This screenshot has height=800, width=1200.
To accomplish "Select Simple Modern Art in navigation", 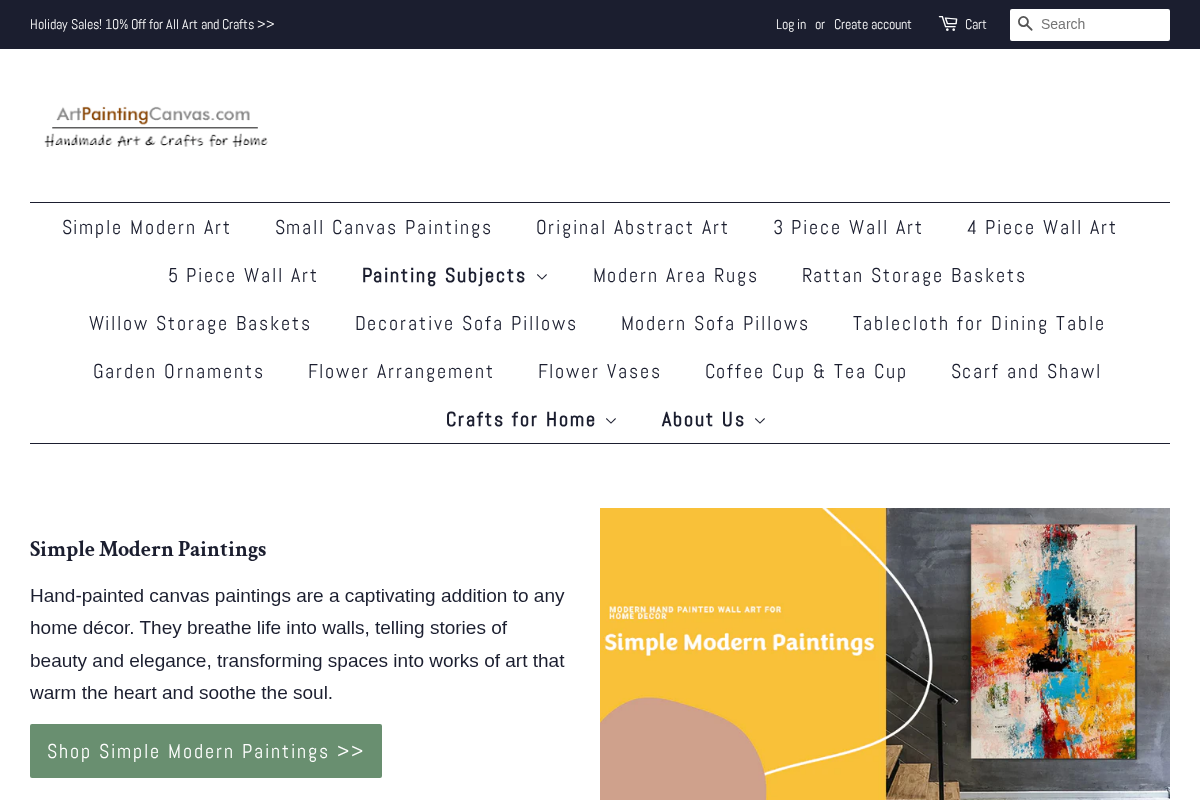I will [x=146, y=226].
